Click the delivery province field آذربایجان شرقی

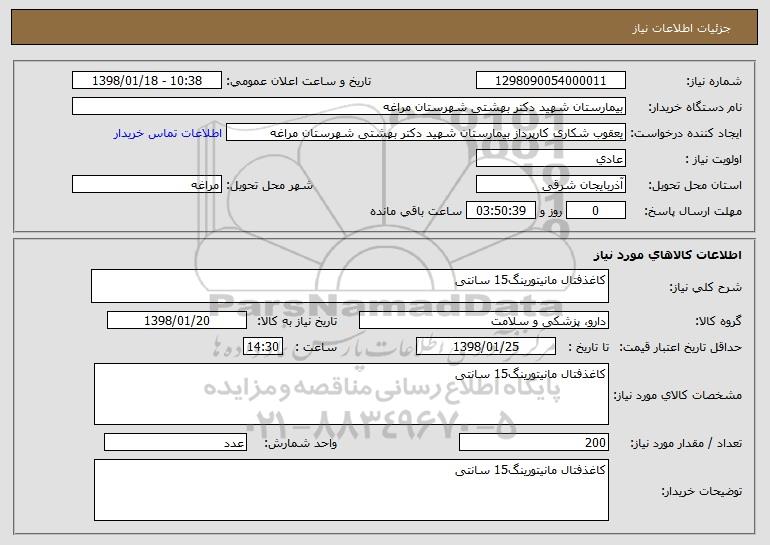[x=550, y=185]
